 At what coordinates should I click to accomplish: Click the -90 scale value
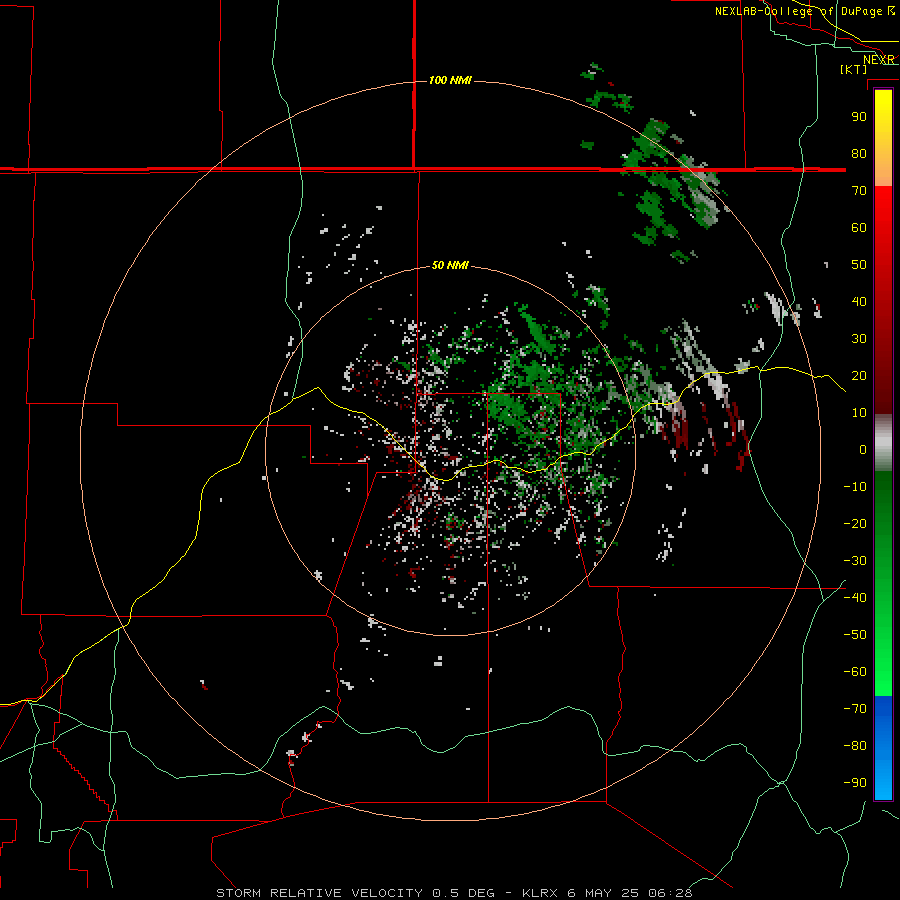(x=855, y=783)
